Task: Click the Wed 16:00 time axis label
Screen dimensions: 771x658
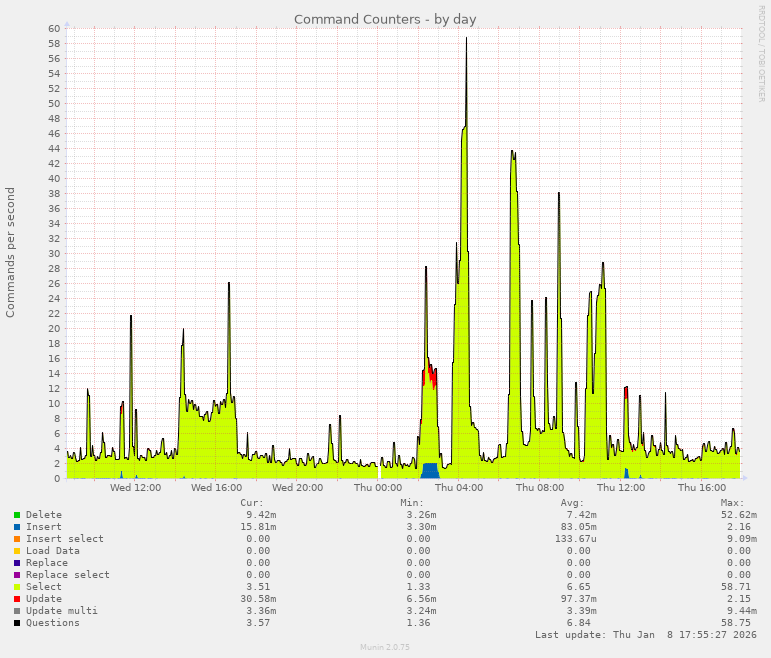Action: [x=216, y=488]
